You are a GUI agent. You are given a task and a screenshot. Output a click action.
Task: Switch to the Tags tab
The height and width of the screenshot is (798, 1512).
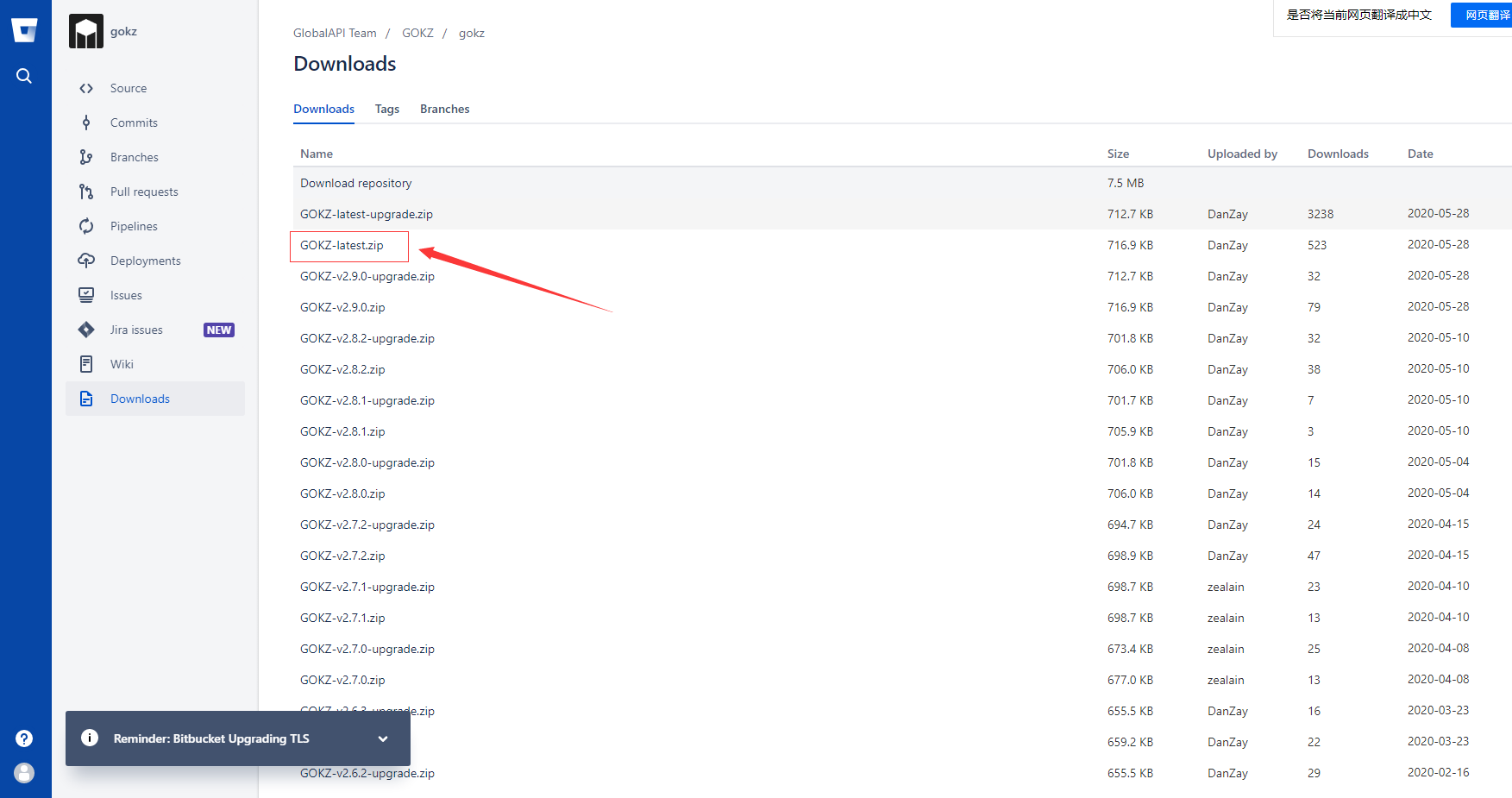tap(387, 109)
